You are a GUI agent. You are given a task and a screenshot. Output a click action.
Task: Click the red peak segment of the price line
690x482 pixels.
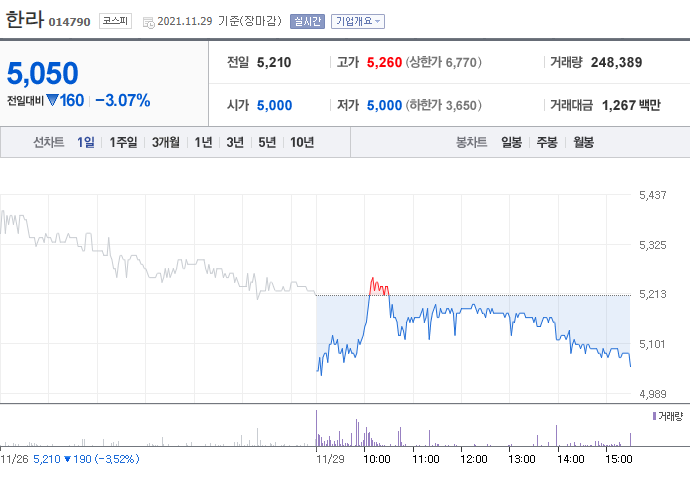coord(379,287)
